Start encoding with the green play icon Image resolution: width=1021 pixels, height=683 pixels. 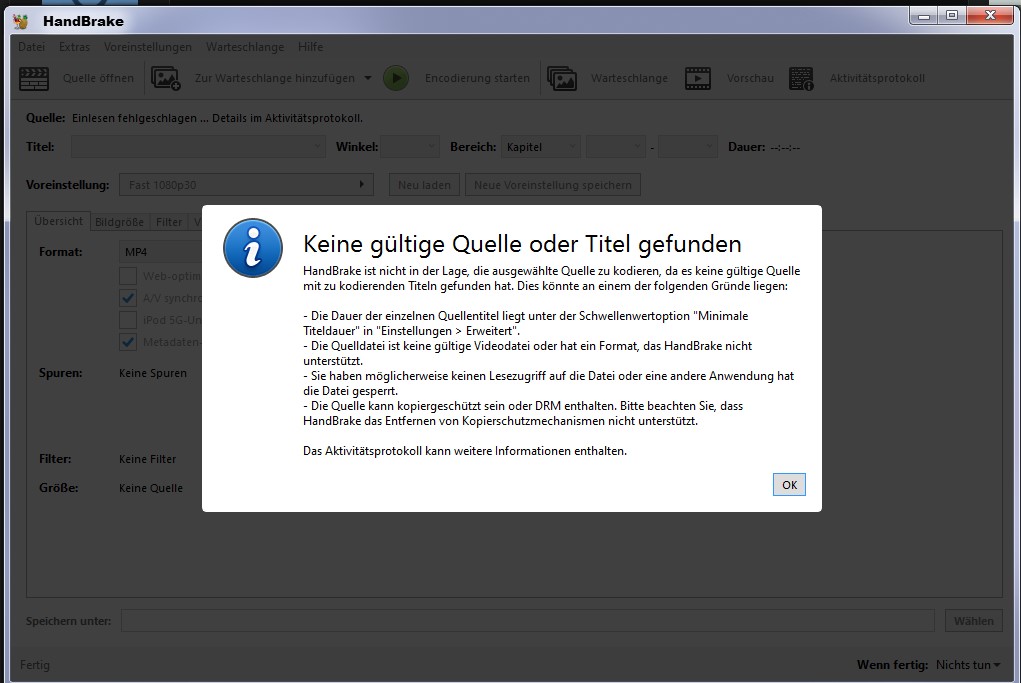(x=396, y=78)
